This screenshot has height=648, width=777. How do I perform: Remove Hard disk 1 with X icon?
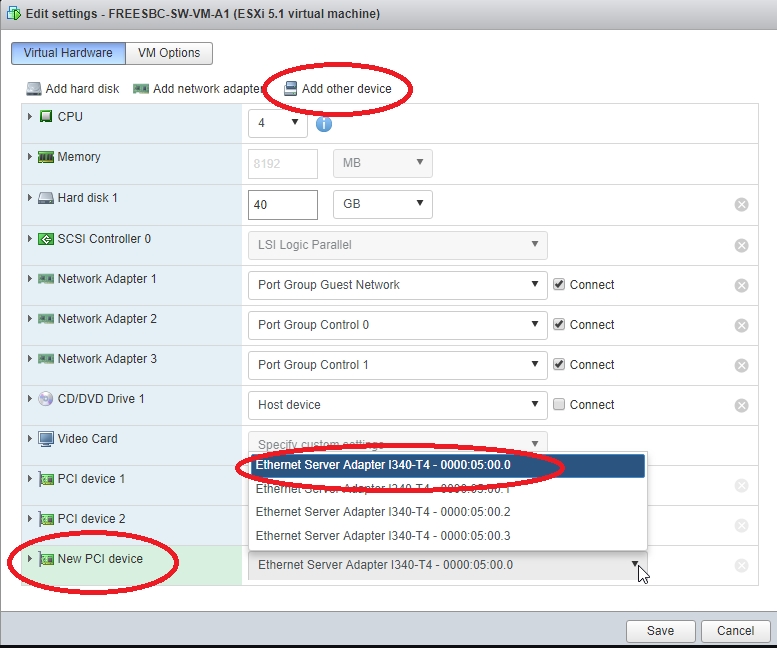pyautogui.click(x=741, y=205)
